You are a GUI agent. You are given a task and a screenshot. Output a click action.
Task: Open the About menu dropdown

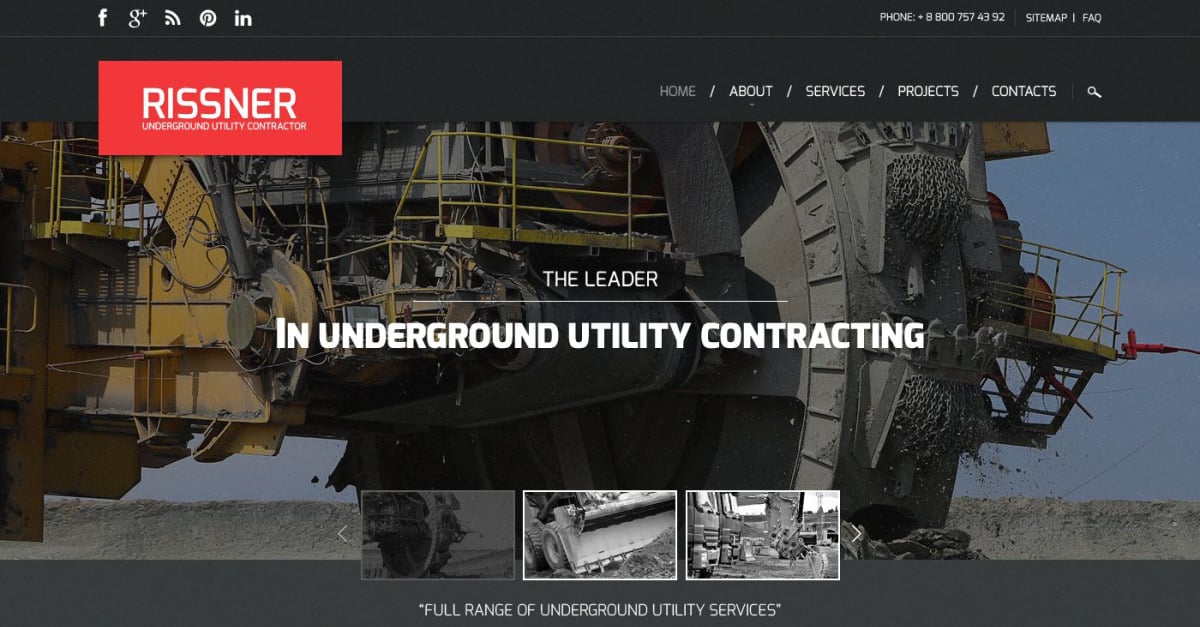(751, 91)
